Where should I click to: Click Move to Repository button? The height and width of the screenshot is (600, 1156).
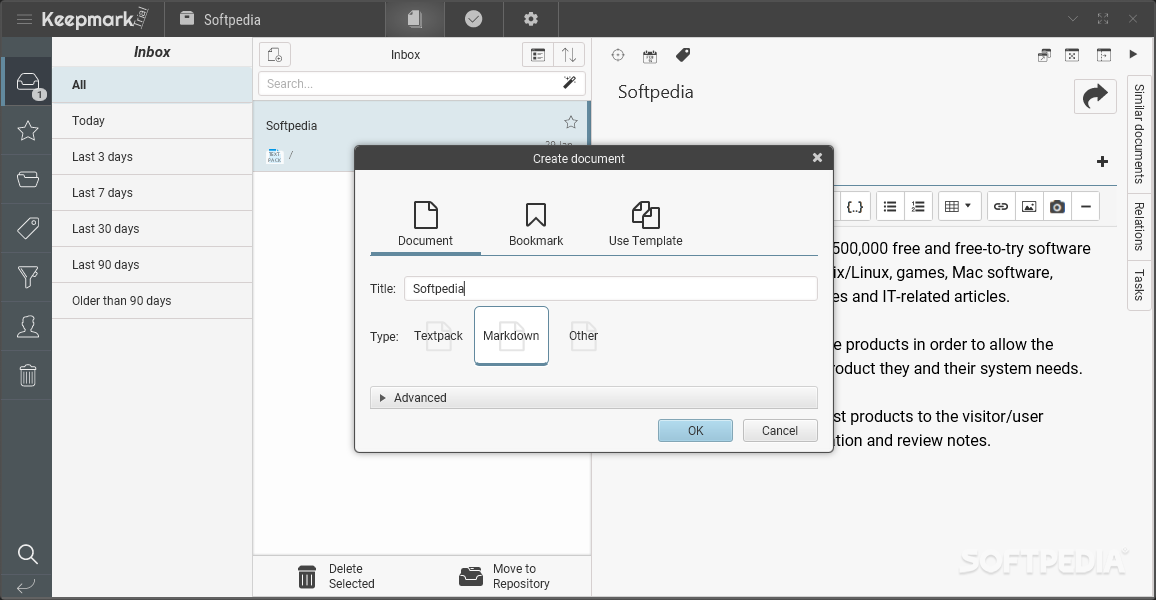[504, 576]
